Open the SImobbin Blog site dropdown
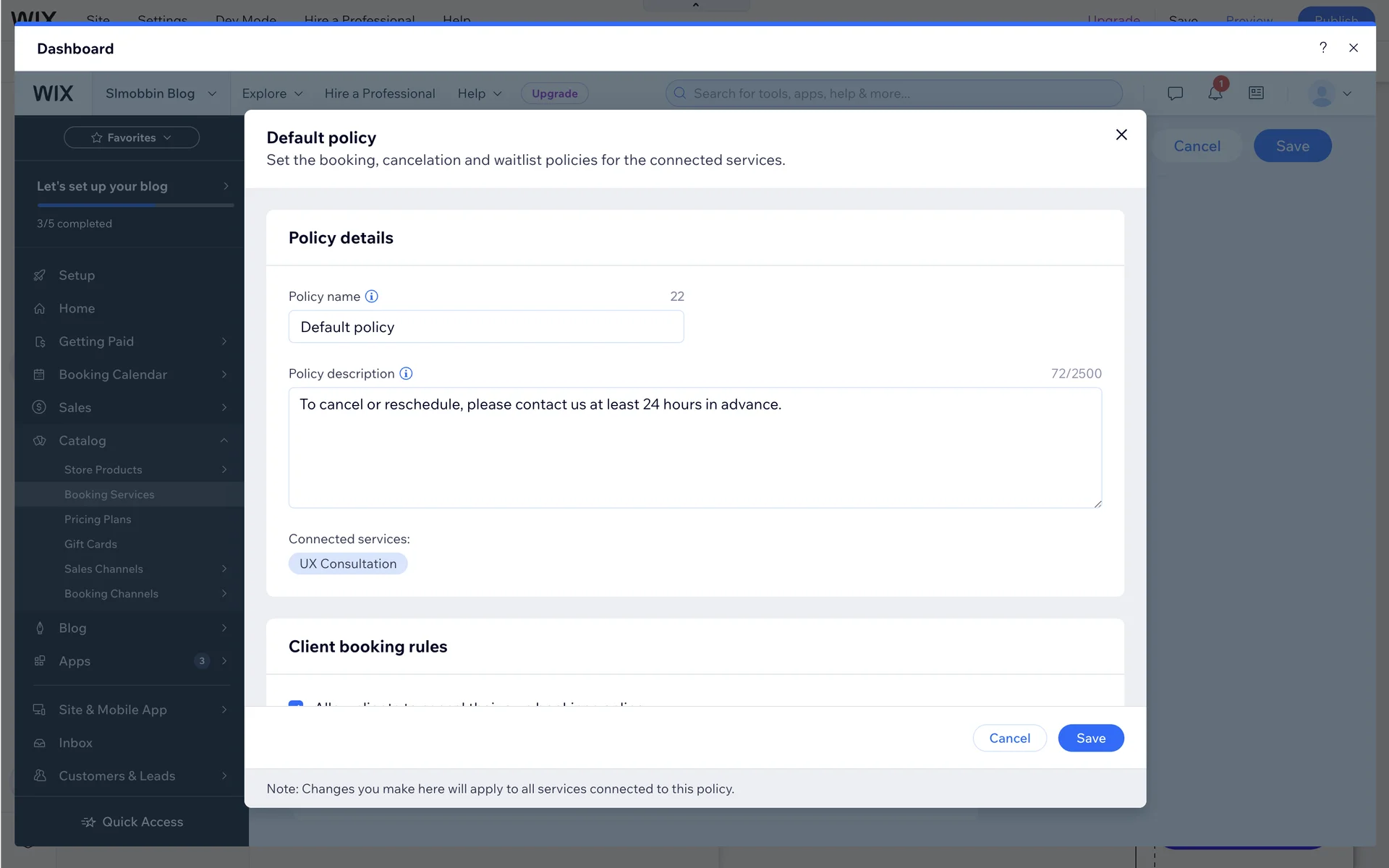Viewport: 1389px width, 868px height. coord(161,93)
